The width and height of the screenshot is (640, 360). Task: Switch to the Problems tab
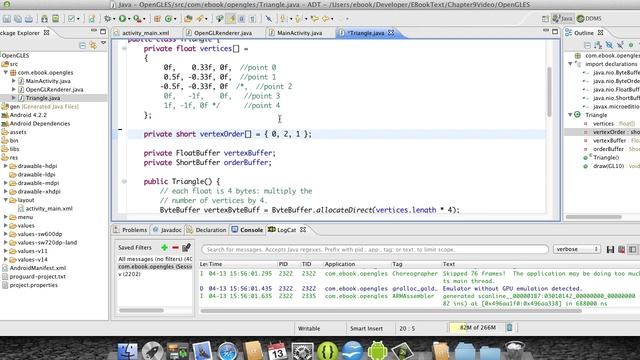click(x=130, y=230)
